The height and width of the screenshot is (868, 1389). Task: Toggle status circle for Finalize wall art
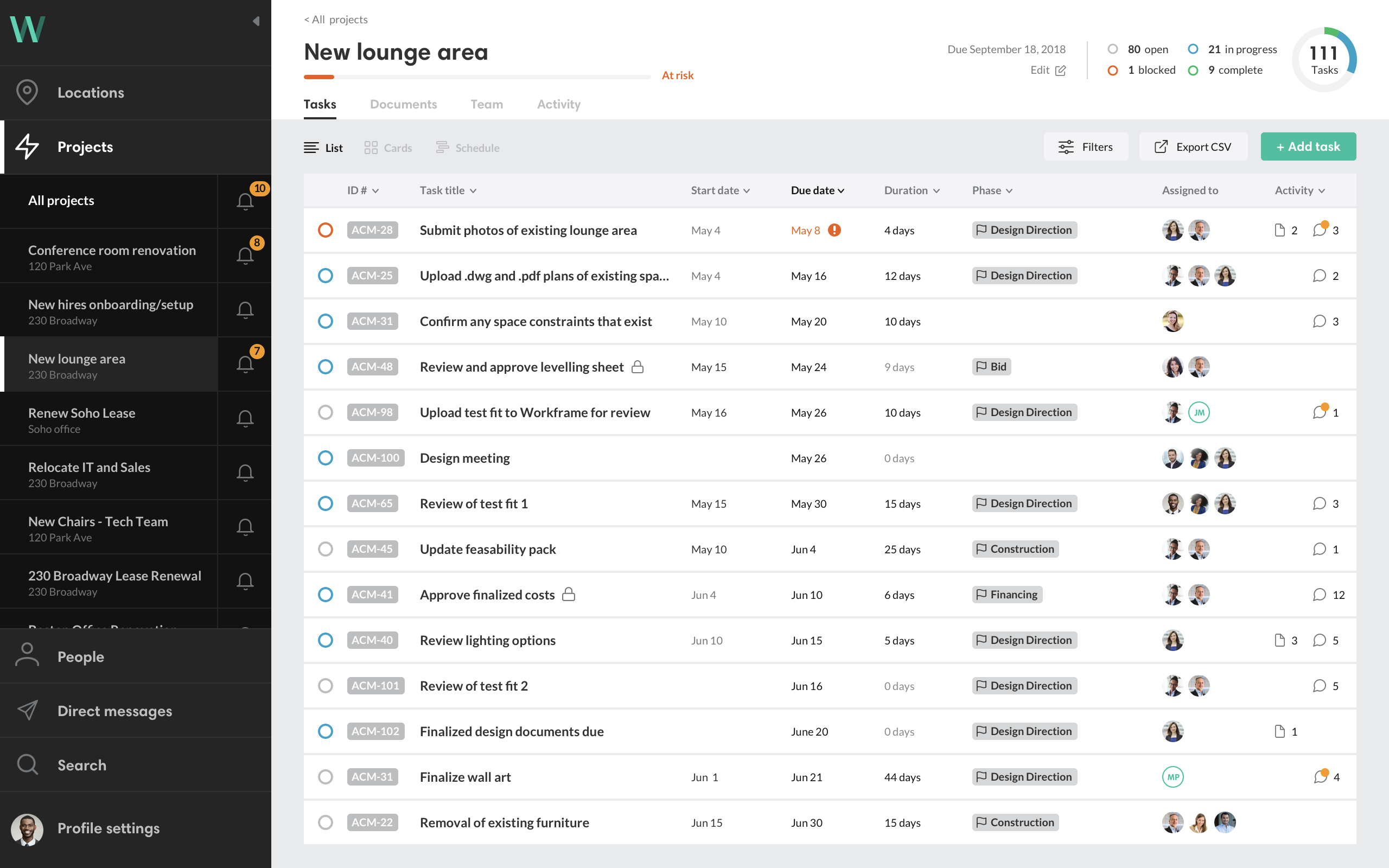(x=326, y=777)
